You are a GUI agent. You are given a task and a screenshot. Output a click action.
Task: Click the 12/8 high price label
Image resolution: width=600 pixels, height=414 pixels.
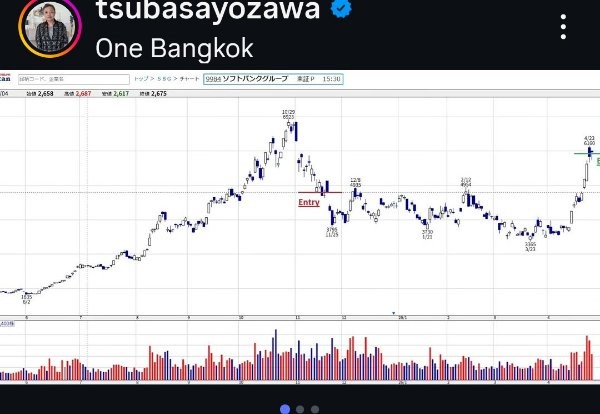pos(355,183)
